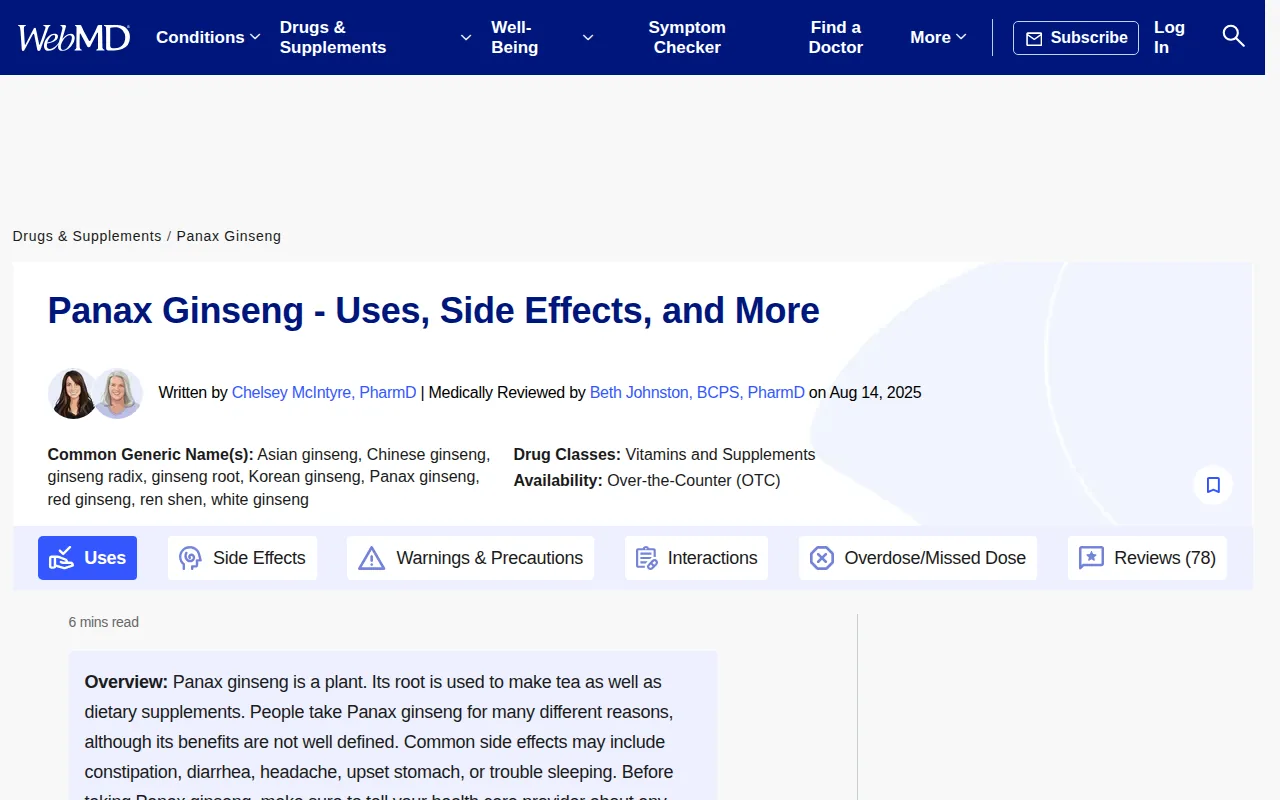Click the Overdose/Missed Dose circle-x icon
Screen dimensions: 1280x800
pos(822,558)
